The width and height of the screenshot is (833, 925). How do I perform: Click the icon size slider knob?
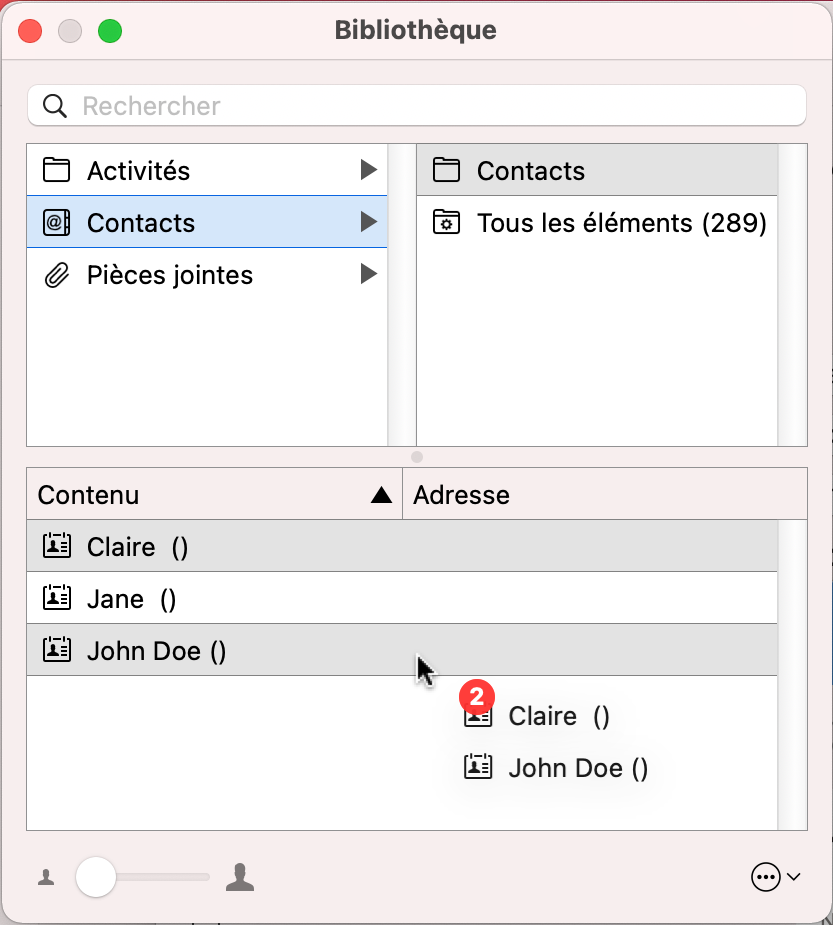pyautogui.click(x=96, y=878)
